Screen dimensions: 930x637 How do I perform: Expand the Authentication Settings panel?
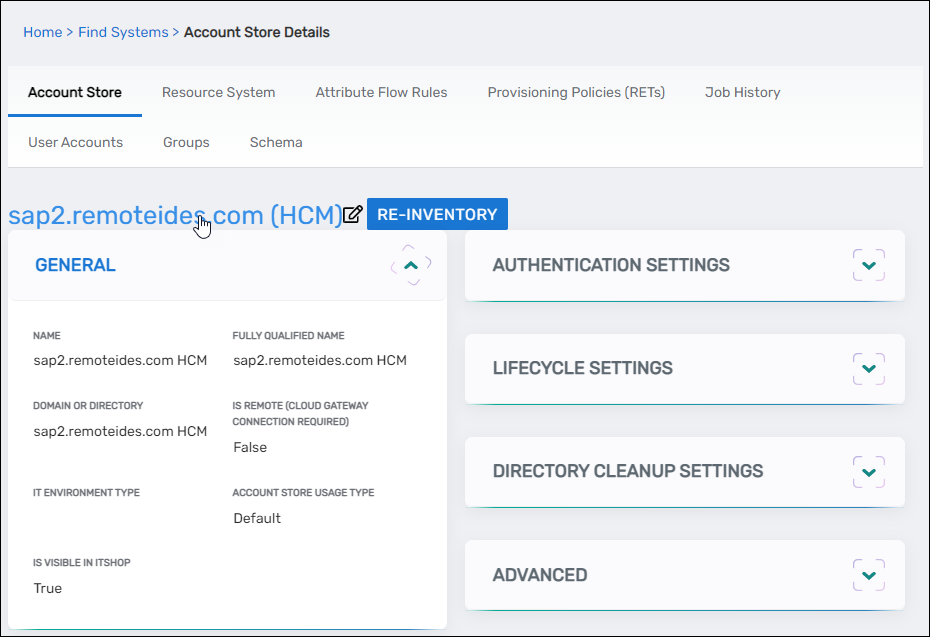[868, 265]
